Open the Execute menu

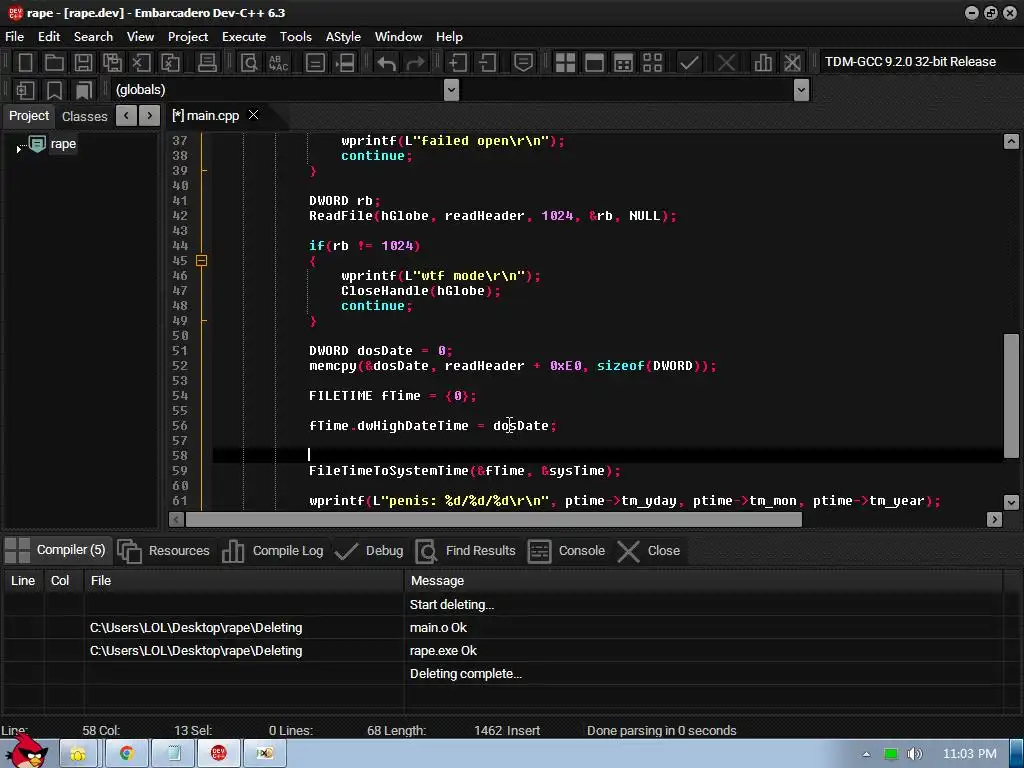pyautogui.click(x=244, y=37)
